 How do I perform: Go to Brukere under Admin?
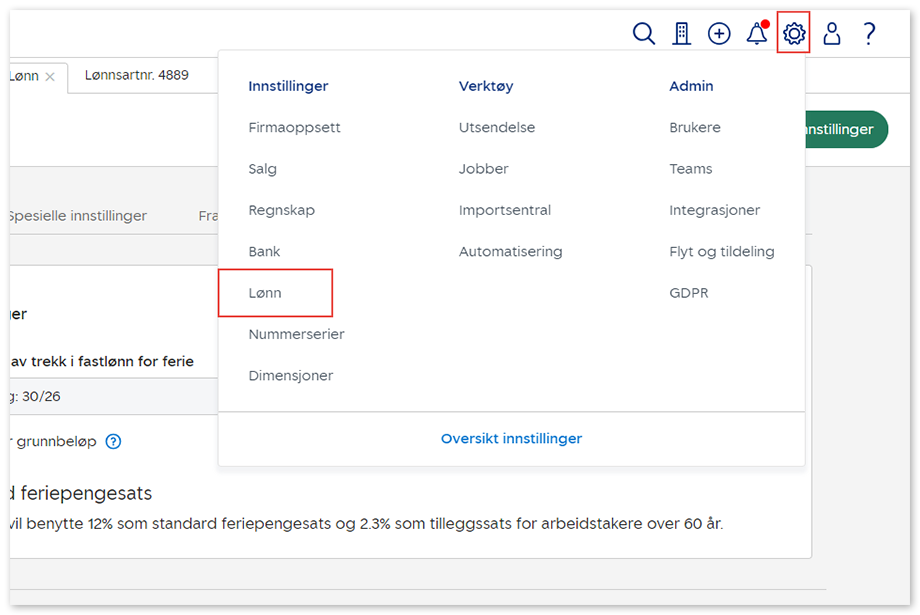click(x=694, y=128)
